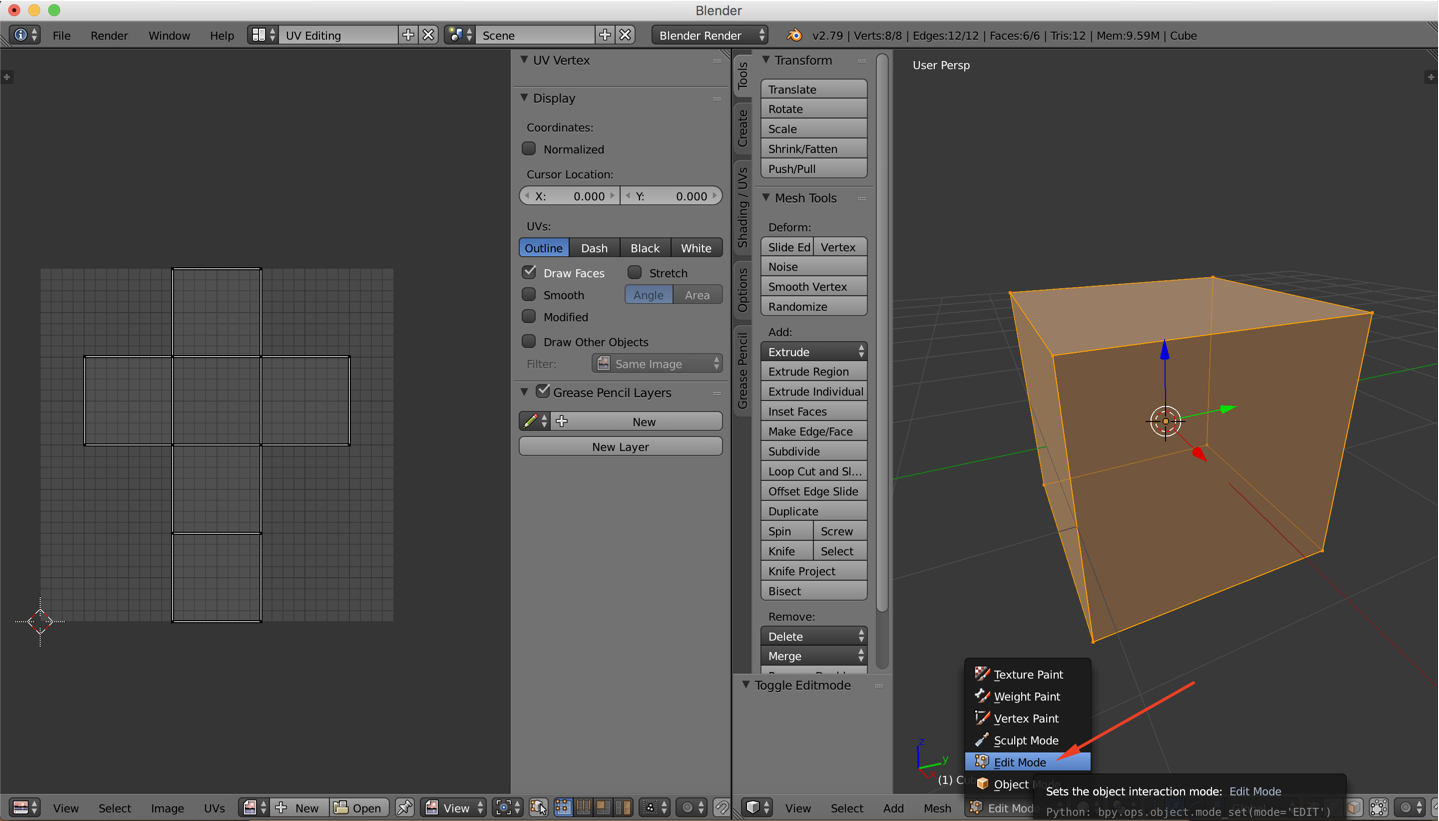Open the File menu
The width and height of the screenshot is (1439, 821).
(61, 35)
